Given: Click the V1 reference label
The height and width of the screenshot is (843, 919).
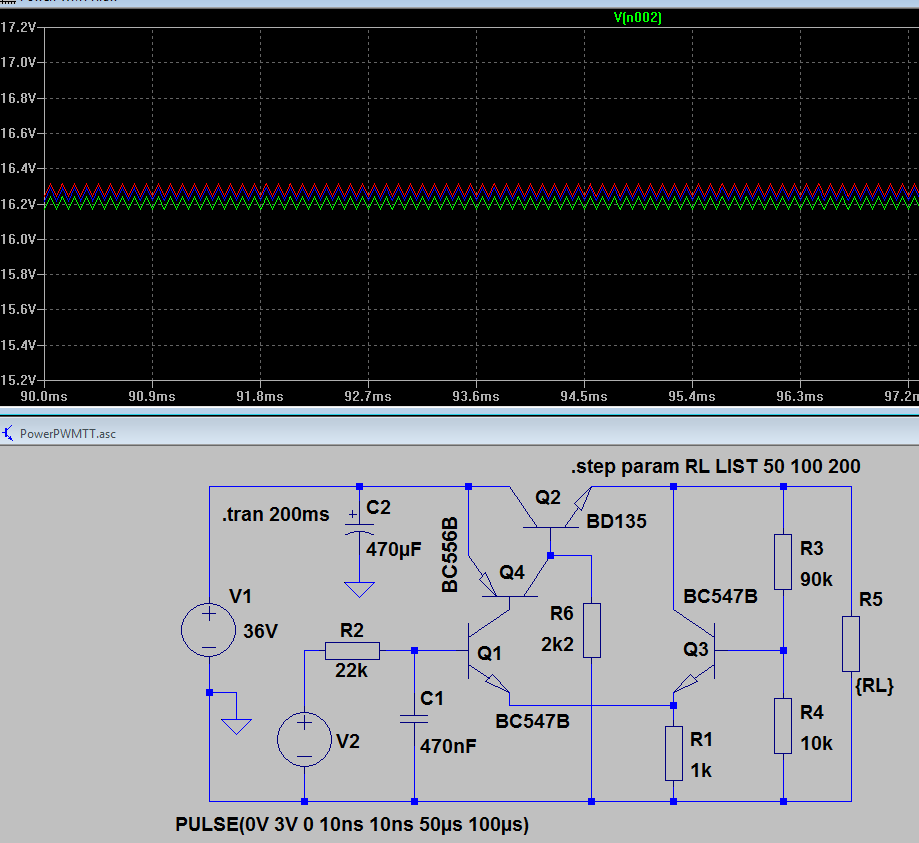Looking at the screenshot, I should [x=240, y=596].
